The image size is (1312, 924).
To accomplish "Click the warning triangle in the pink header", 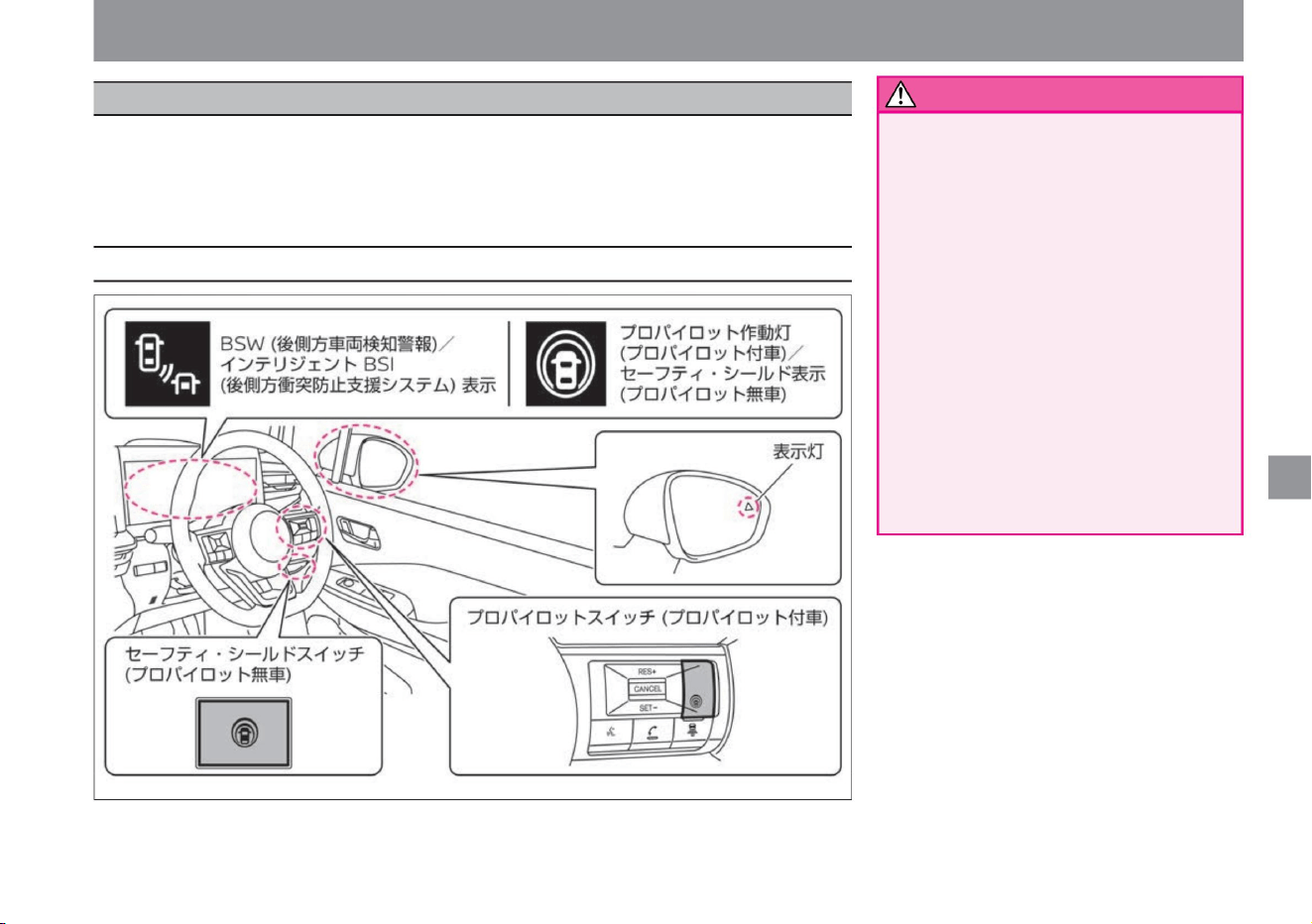I will [x=900, y=95].
